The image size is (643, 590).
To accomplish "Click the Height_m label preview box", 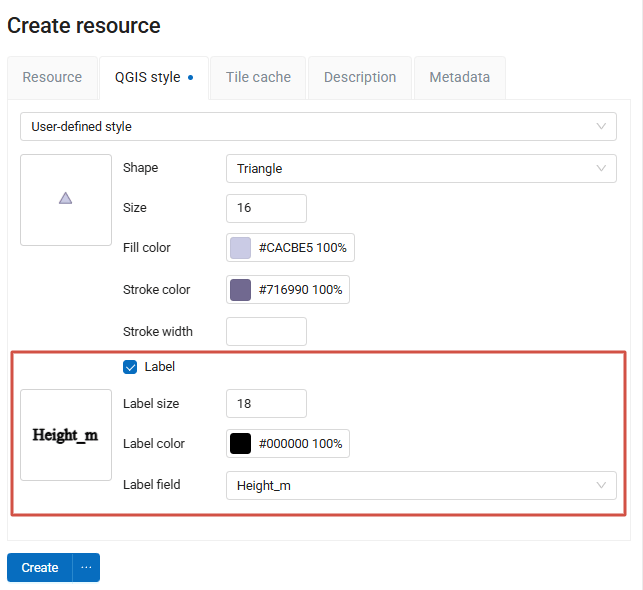I will click(66, 435).
